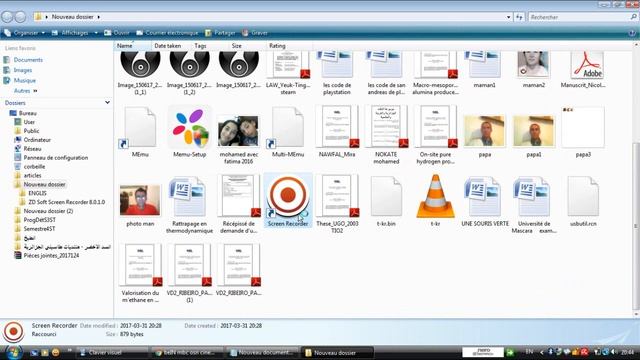The height and width of the screenshot is (360, 640).
Task: Select Pièces jointes_2017124 in tree
Action: click(51, 256)
